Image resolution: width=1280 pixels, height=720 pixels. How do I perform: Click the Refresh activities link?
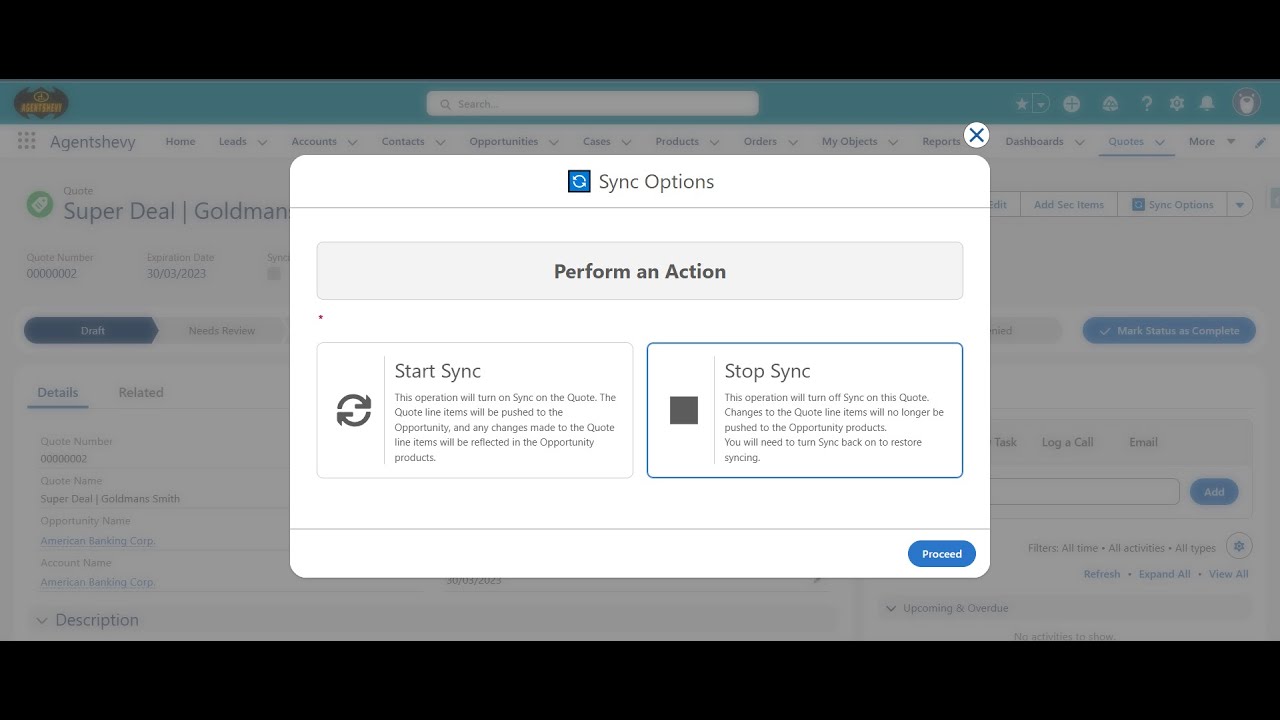point(1102,574)
